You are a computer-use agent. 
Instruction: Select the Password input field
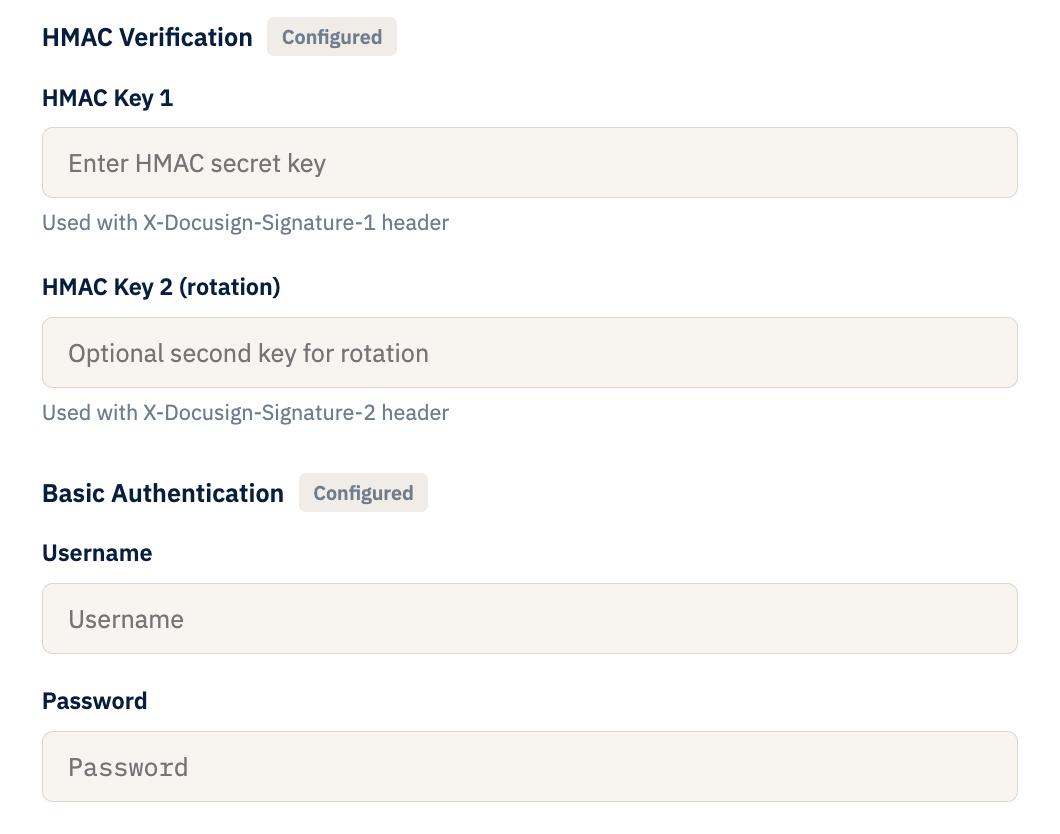click(529, 766)
